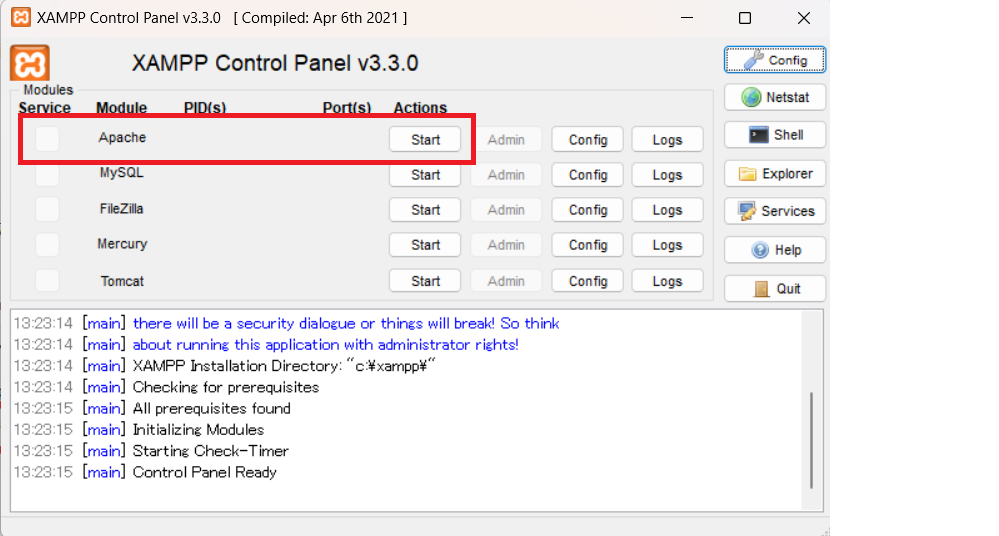Click the XAMPP logo icon in panel header
The height and width of the screenshot is (536, 999).
click(30, 63)
